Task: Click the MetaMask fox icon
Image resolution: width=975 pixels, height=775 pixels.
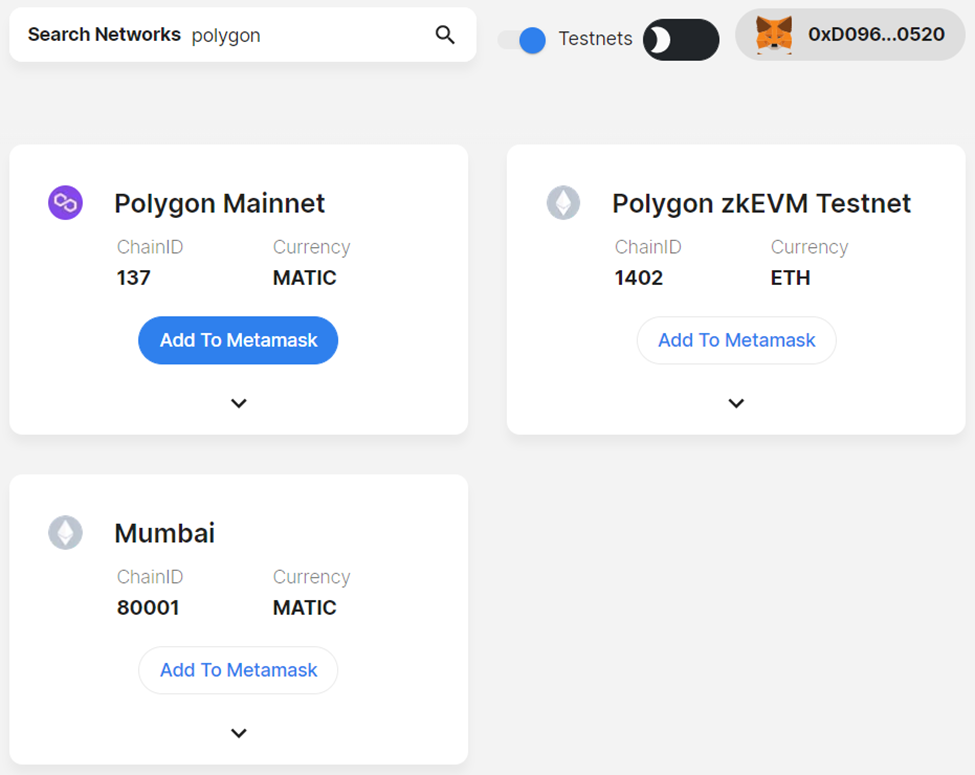Action: [x=774, y=35]
